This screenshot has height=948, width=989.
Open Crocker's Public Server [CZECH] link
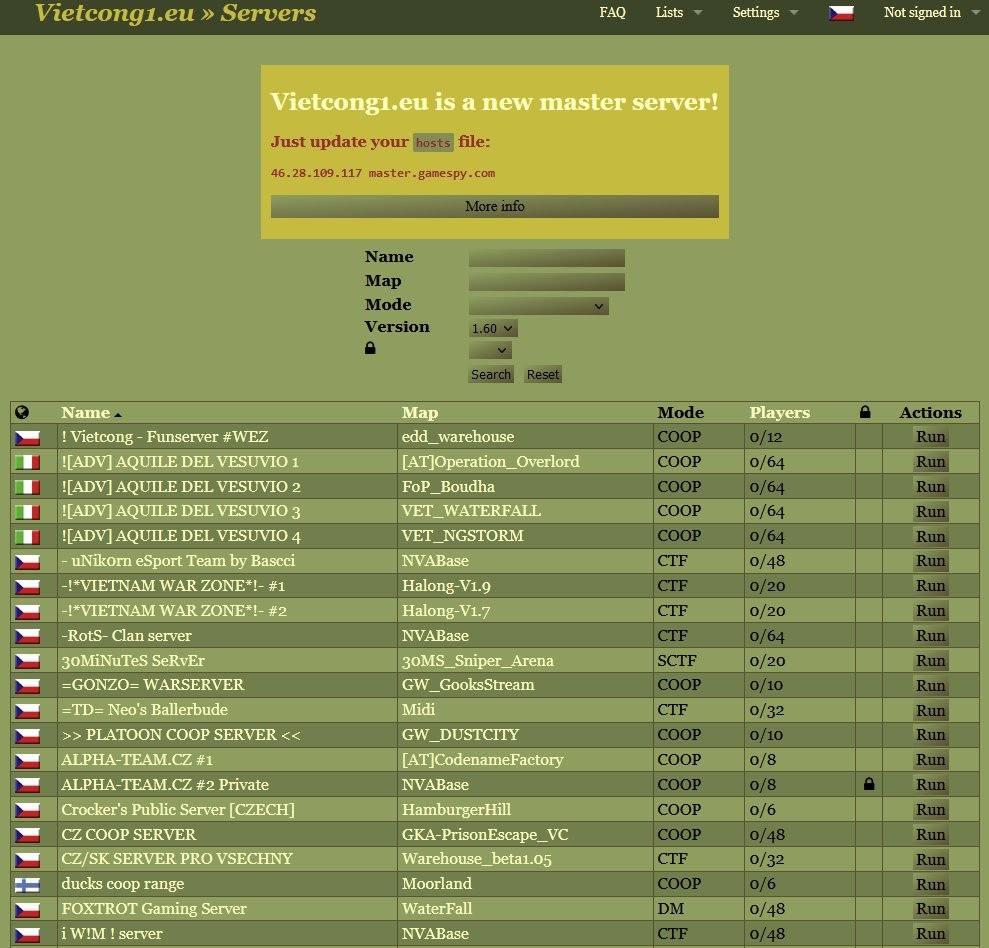178,809
